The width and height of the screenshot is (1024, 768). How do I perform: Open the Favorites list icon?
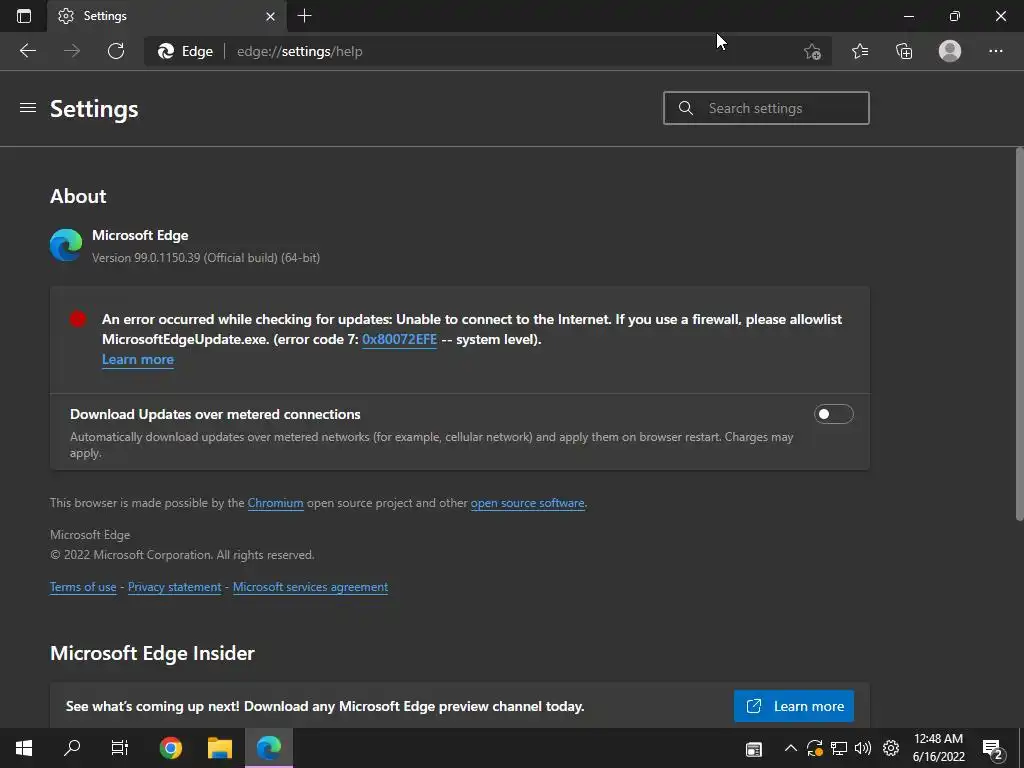point(860,51)
